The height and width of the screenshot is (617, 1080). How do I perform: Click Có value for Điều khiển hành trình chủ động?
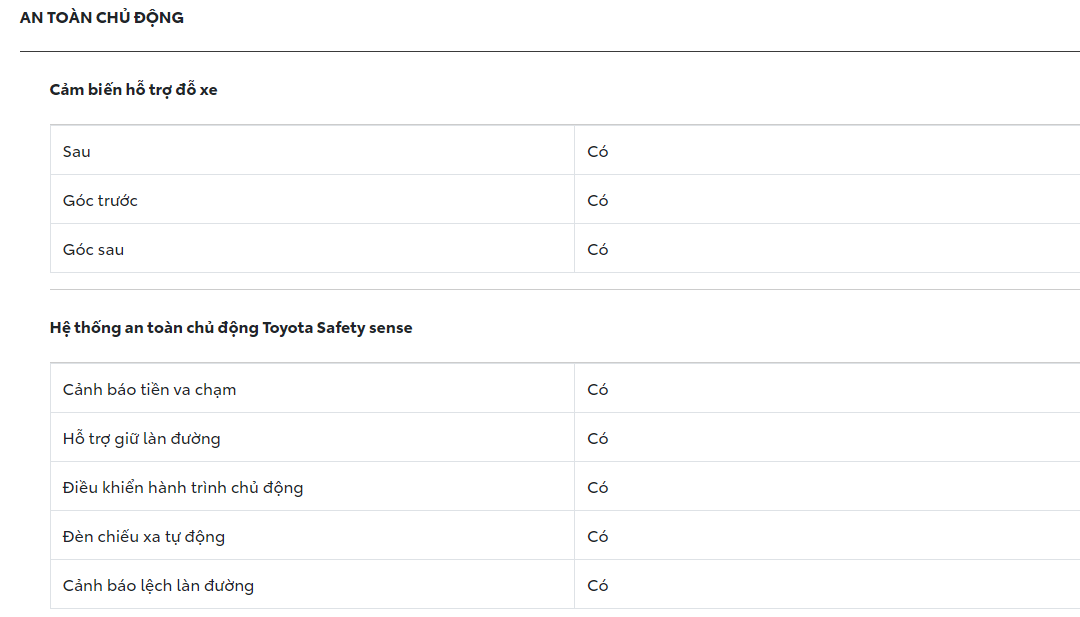(598, 488)
